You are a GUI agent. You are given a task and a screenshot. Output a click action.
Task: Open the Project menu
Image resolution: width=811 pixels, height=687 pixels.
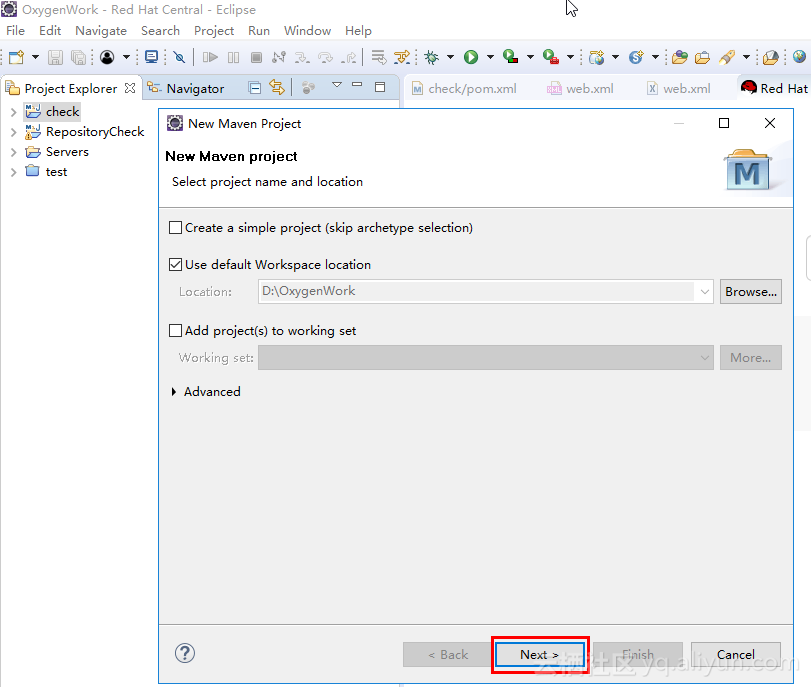point(214,31)
